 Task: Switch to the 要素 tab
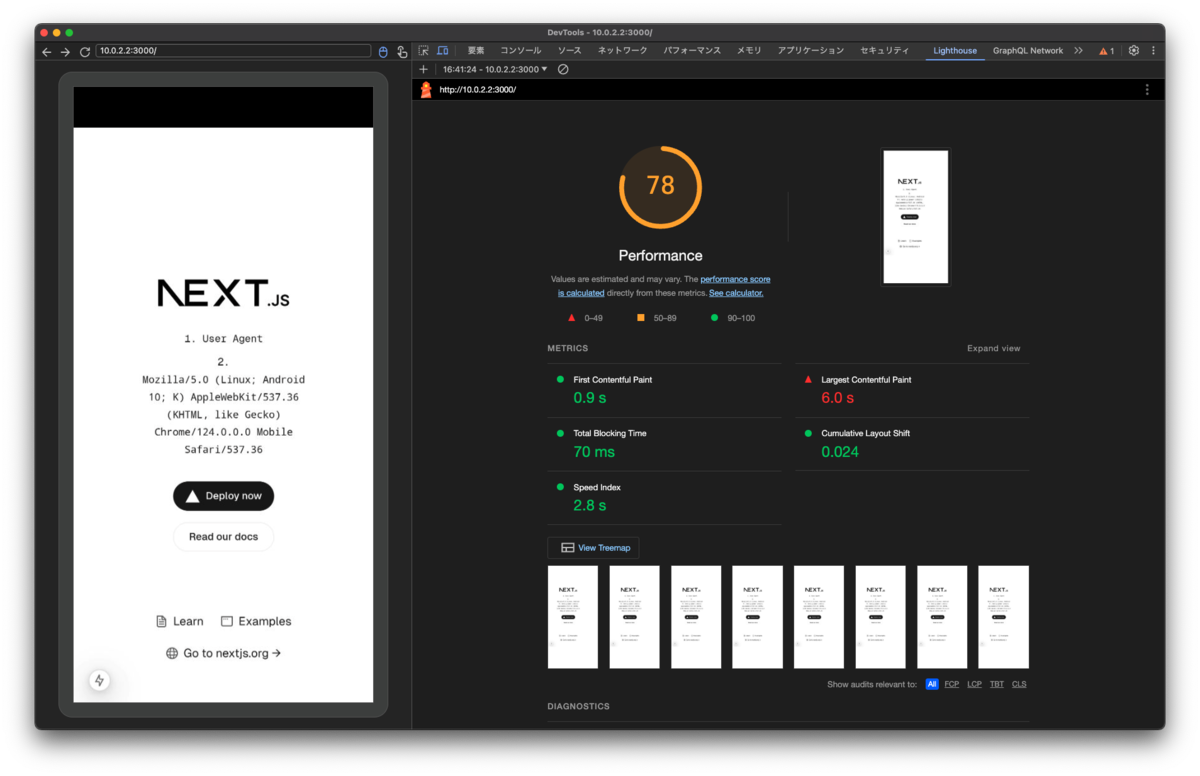(476, 50)
